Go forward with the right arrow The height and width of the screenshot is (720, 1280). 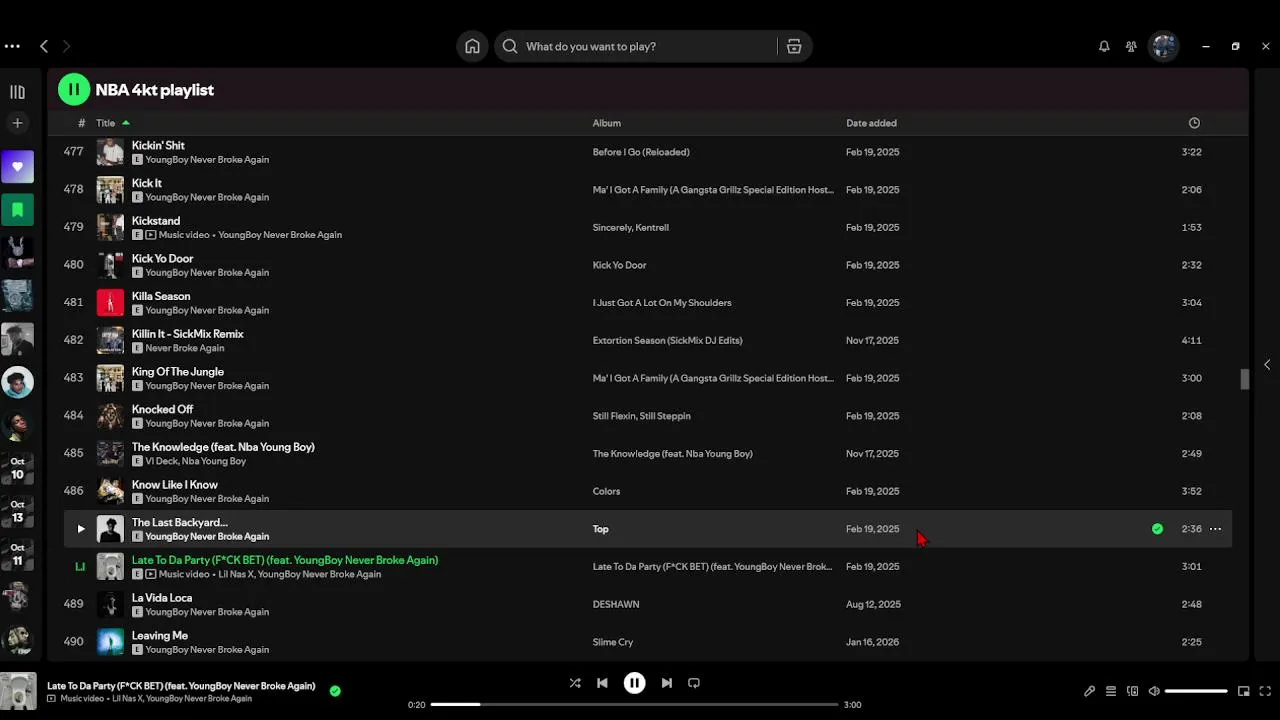(x=66, y=46)
